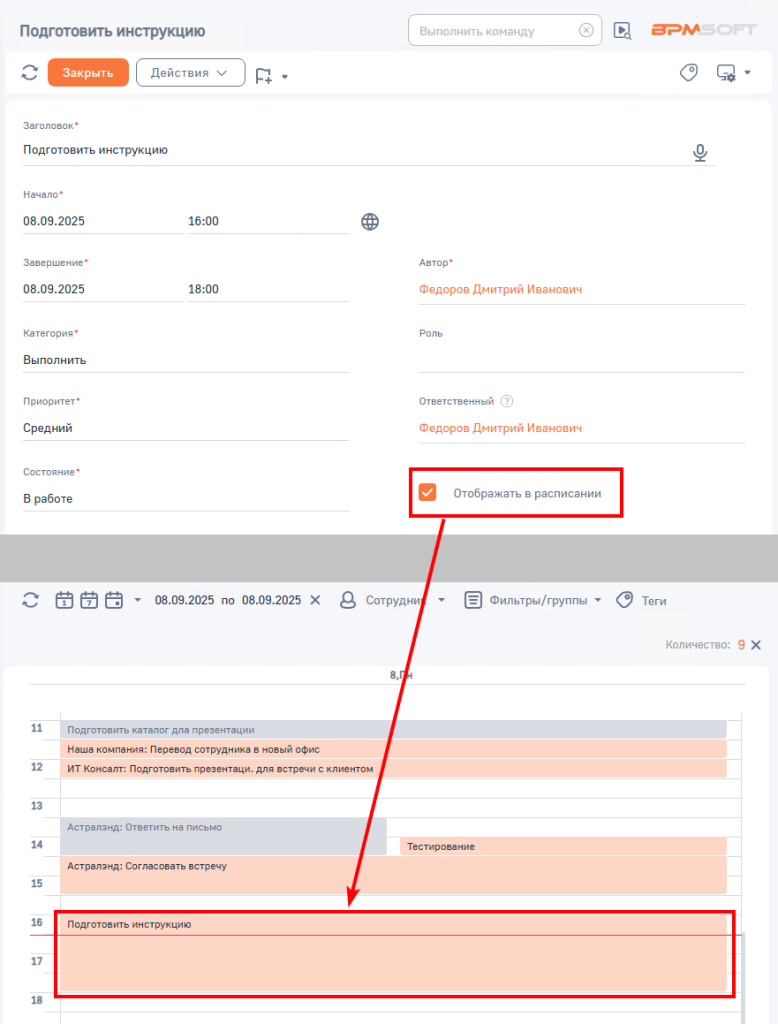The height and width of the screenshot is (1024, 778).
Task: Select the Тестирование schedule entry
Action: click(563, 846)
